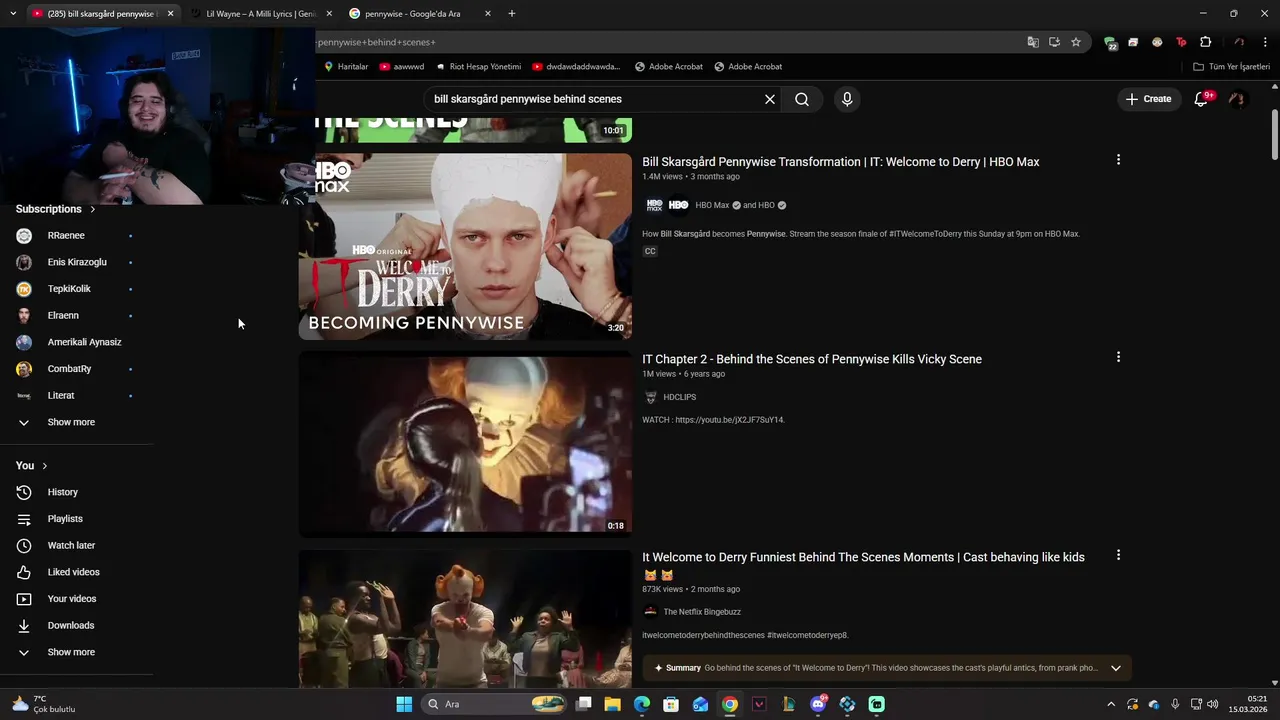
Task: Open Haritalar bookmark
Action: (346, 67)
